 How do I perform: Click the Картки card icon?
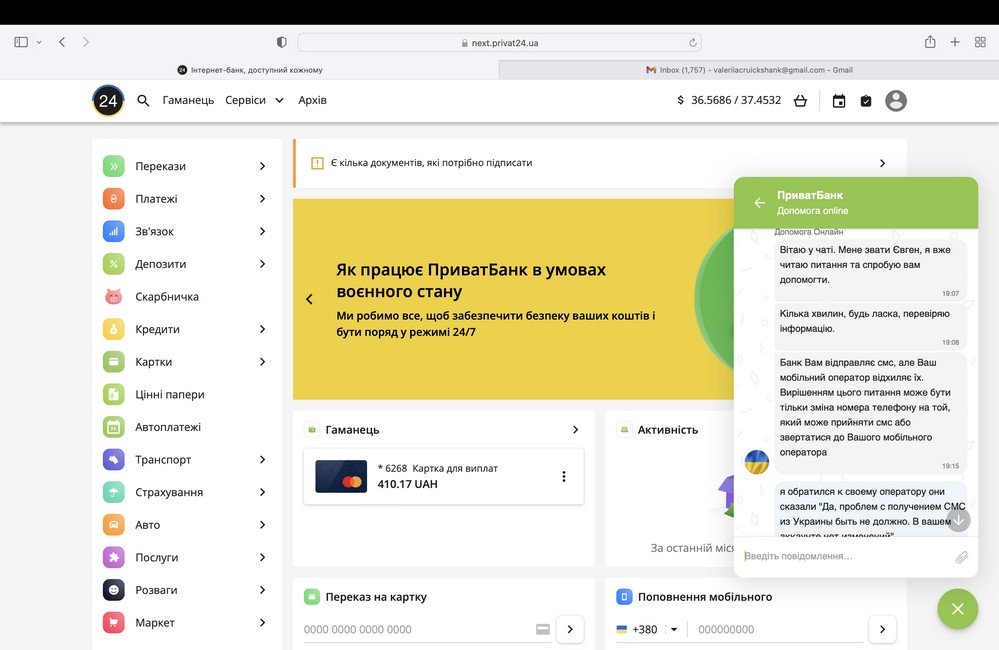coord(113,361)
